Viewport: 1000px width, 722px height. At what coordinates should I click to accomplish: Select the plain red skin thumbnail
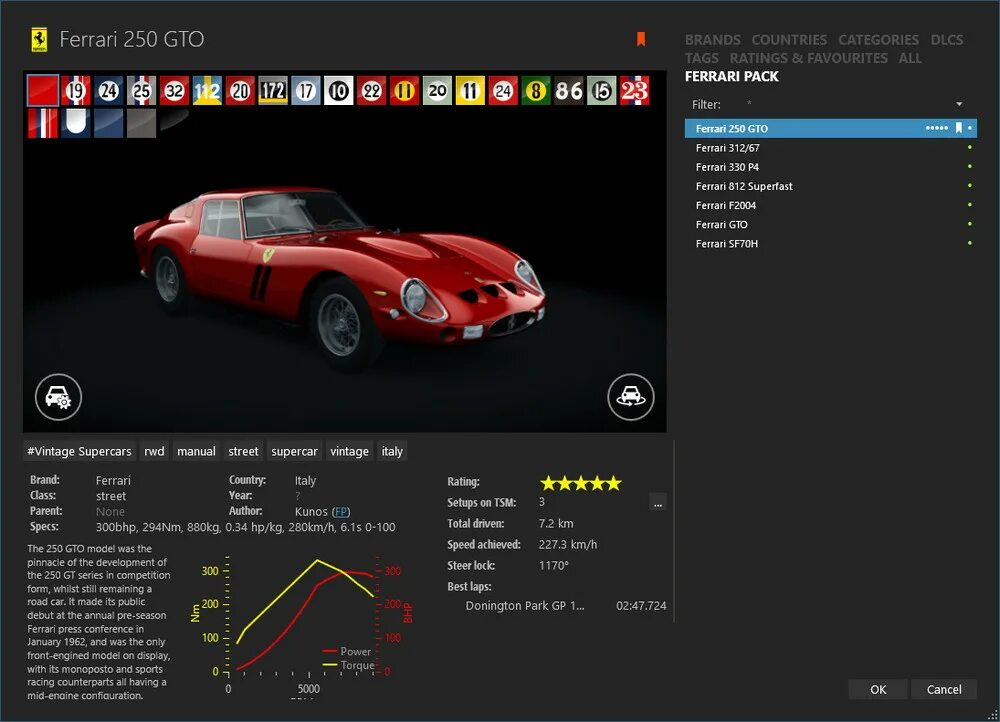click(43, 91)
